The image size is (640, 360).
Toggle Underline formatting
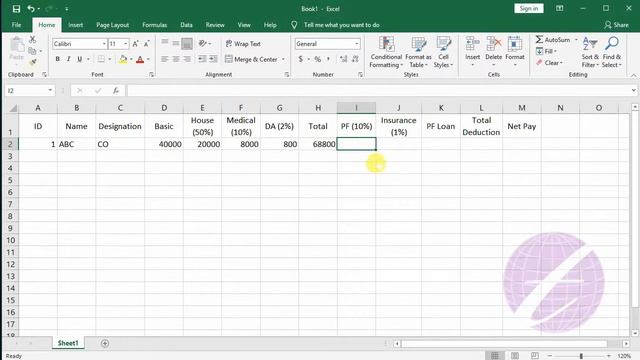[80, 59]
